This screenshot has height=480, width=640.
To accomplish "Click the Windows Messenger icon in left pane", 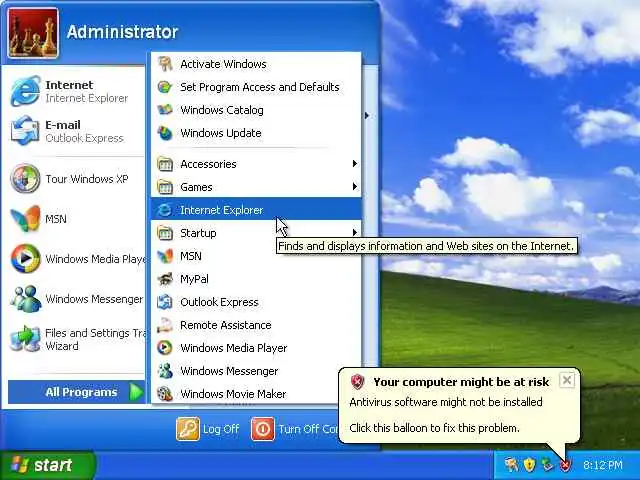I will pos(25,299).
